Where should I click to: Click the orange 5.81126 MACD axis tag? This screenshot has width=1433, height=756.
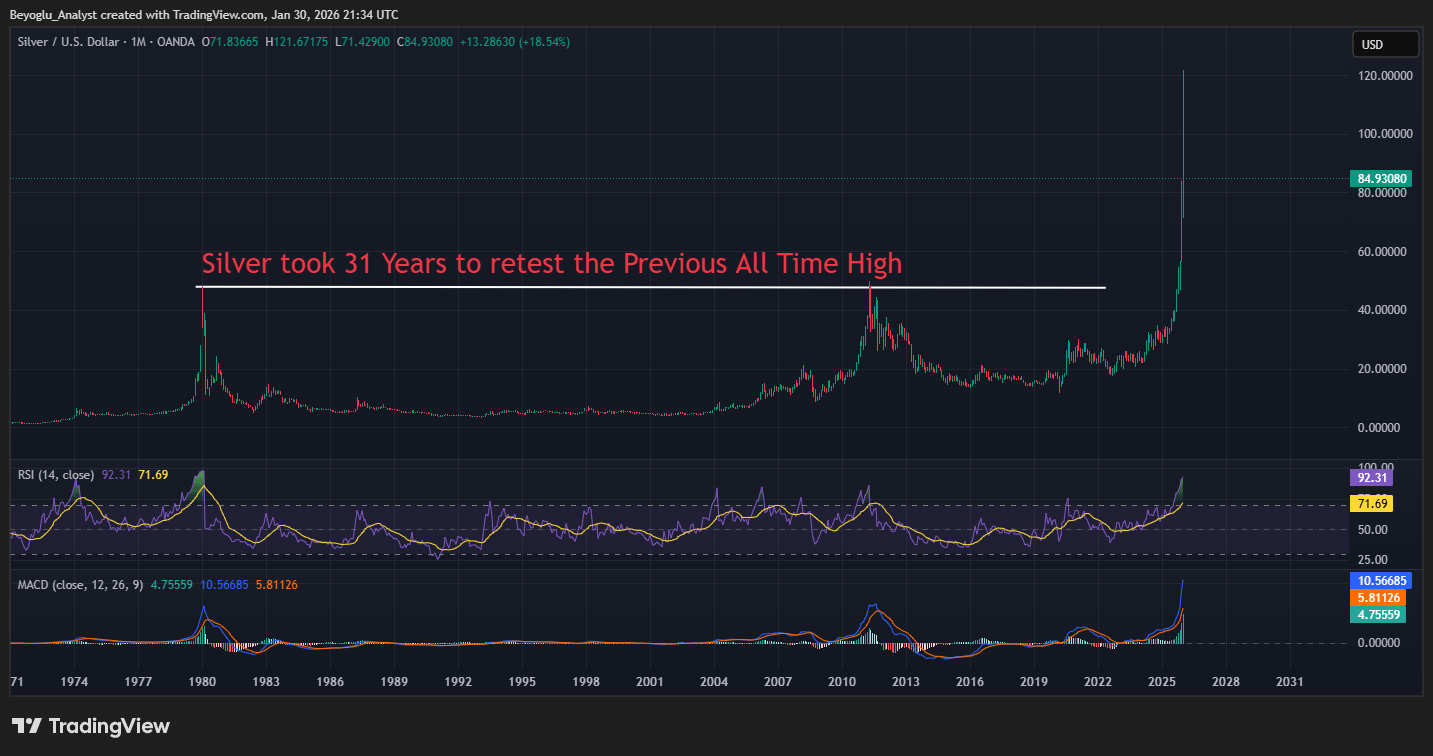[1378, 597]
